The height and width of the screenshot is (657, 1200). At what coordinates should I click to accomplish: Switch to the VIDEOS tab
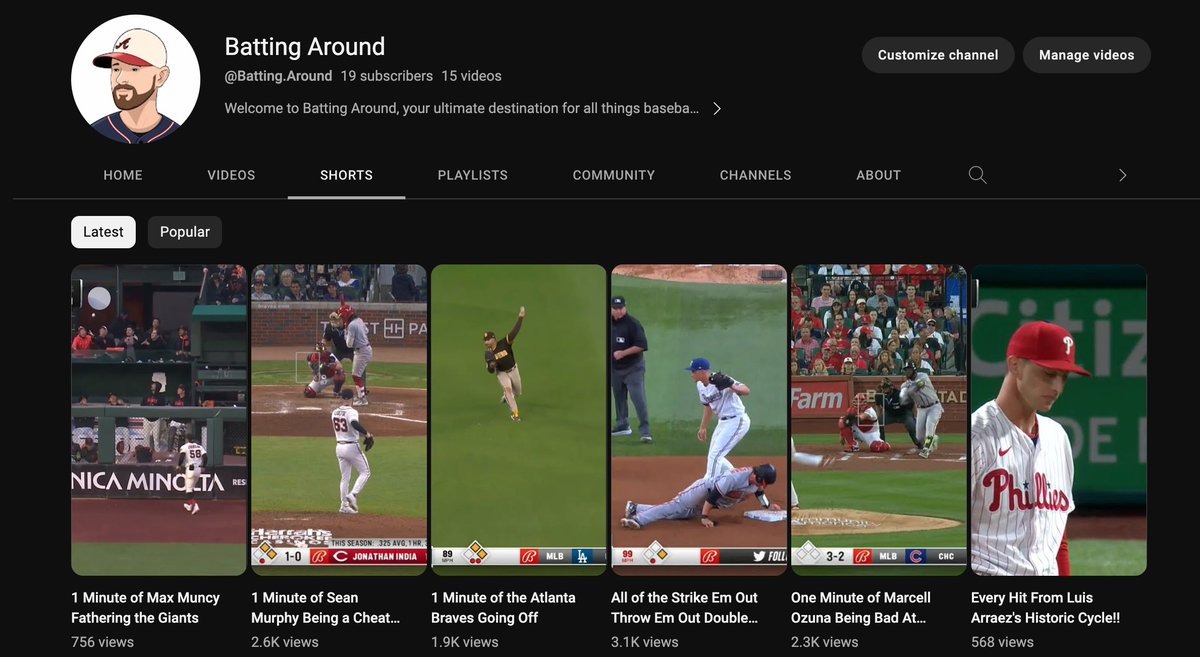coord(231,174)
